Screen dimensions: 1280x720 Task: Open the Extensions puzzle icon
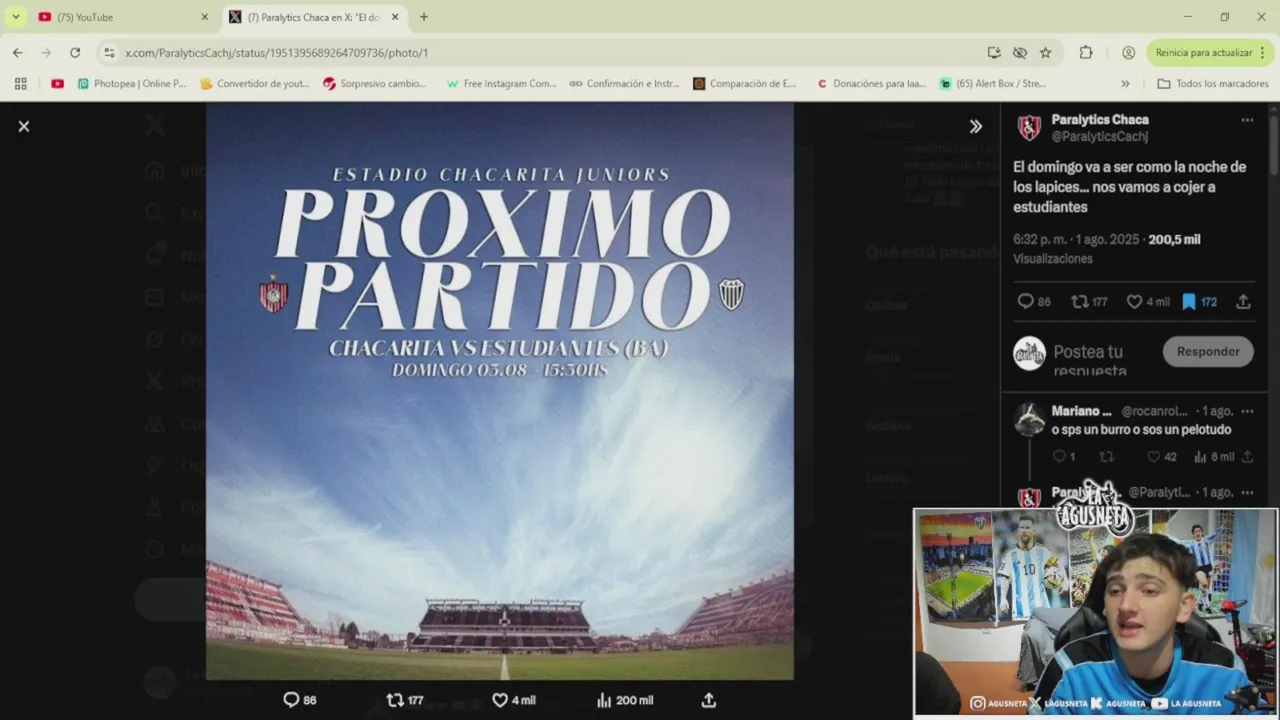pos(1086,52)
